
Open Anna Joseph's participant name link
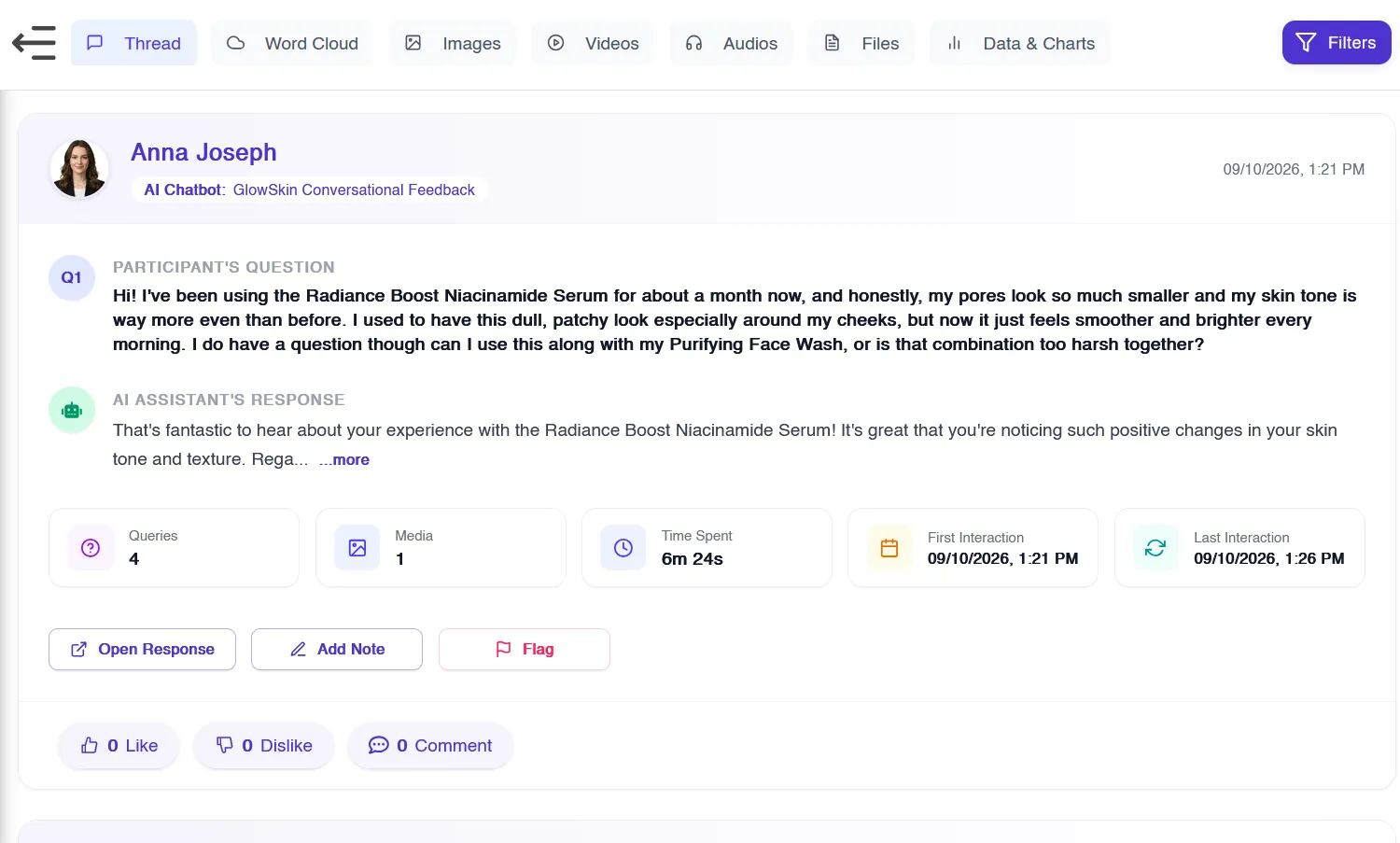click(x=203, y=152)
